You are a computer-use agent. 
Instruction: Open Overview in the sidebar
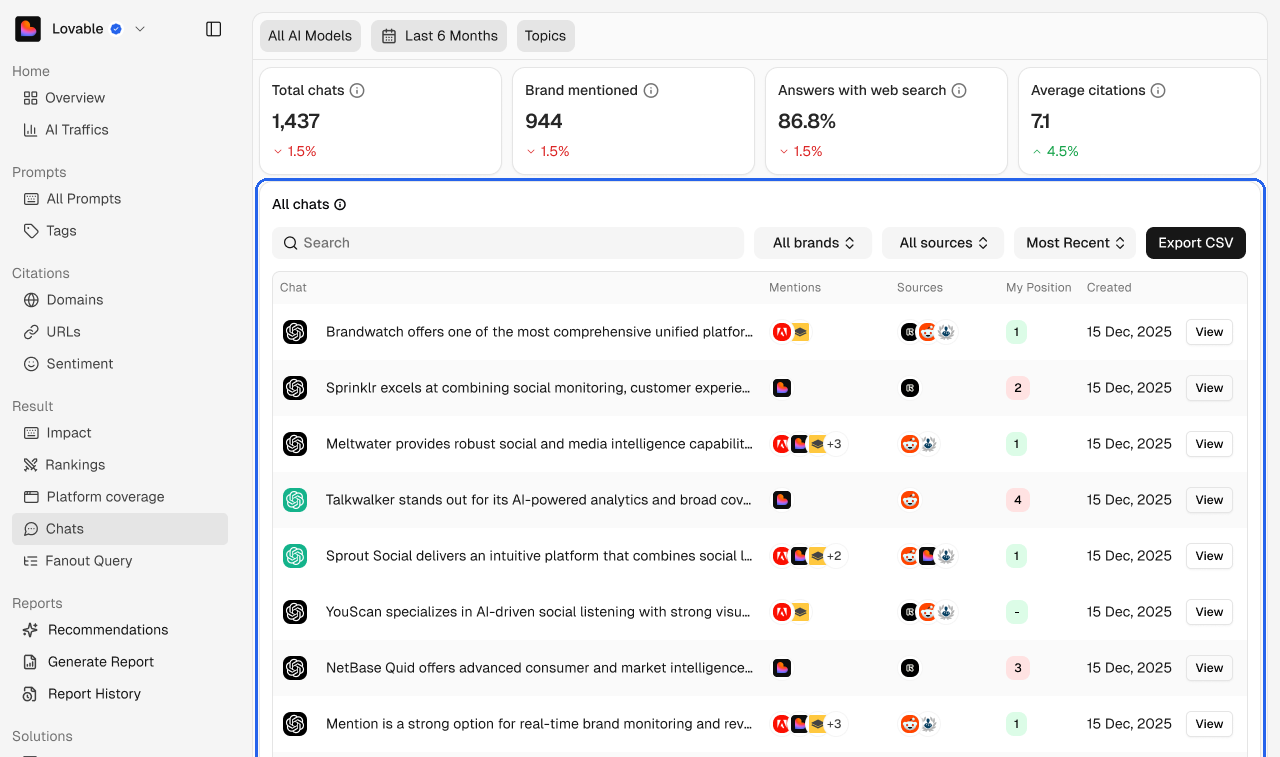pyautogui.click(x=64, y=98)
